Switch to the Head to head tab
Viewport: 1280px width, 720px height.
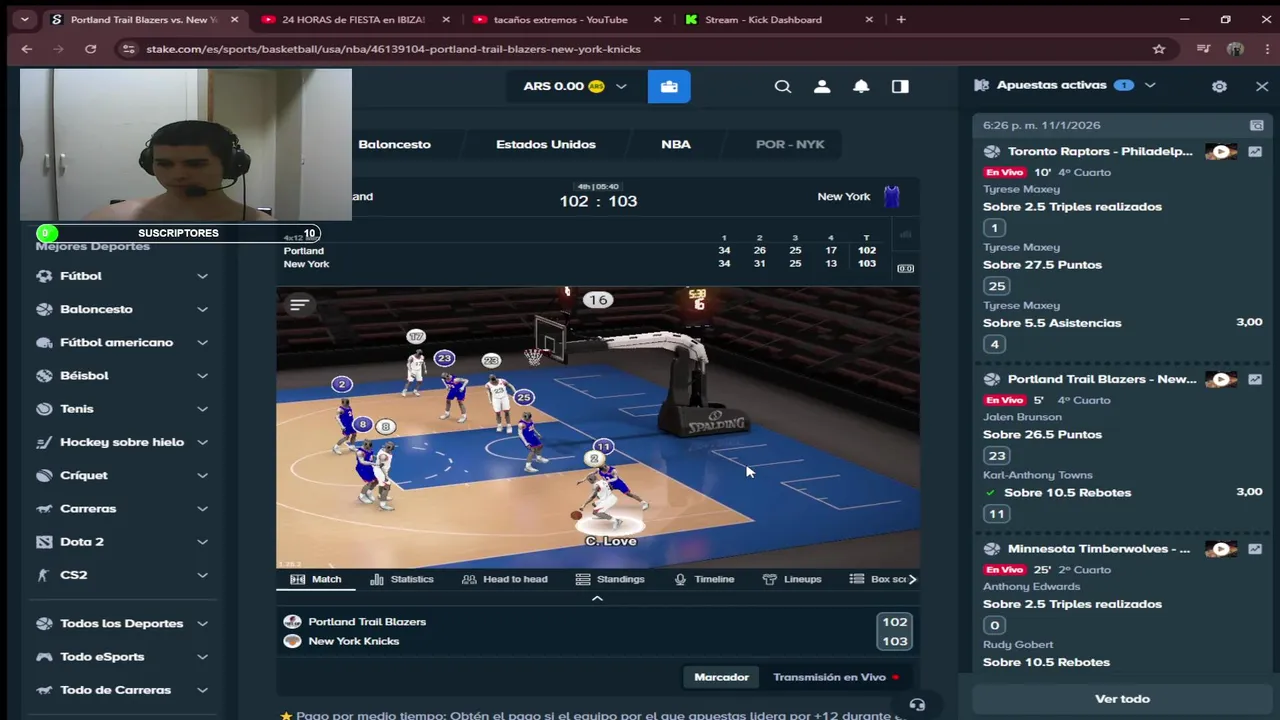504,579
